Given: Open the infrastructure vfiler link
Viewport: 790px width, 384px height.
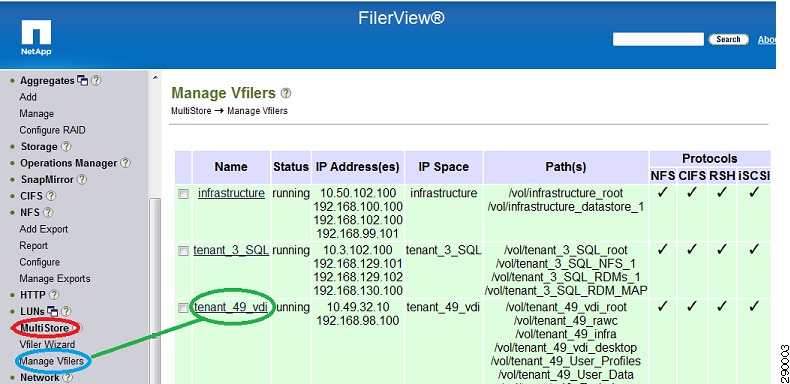Looking at the screenshot, I should 231,194.
